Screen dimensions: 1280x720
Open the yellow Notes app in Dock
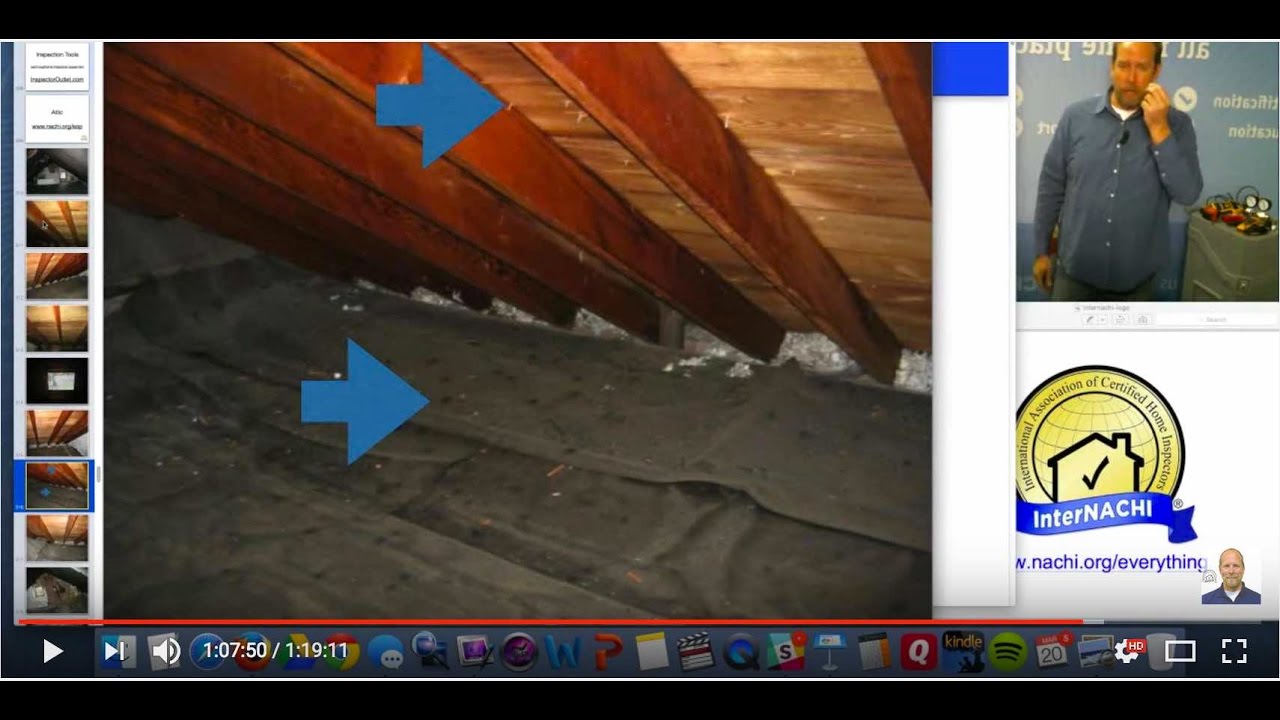pos(652,652)
